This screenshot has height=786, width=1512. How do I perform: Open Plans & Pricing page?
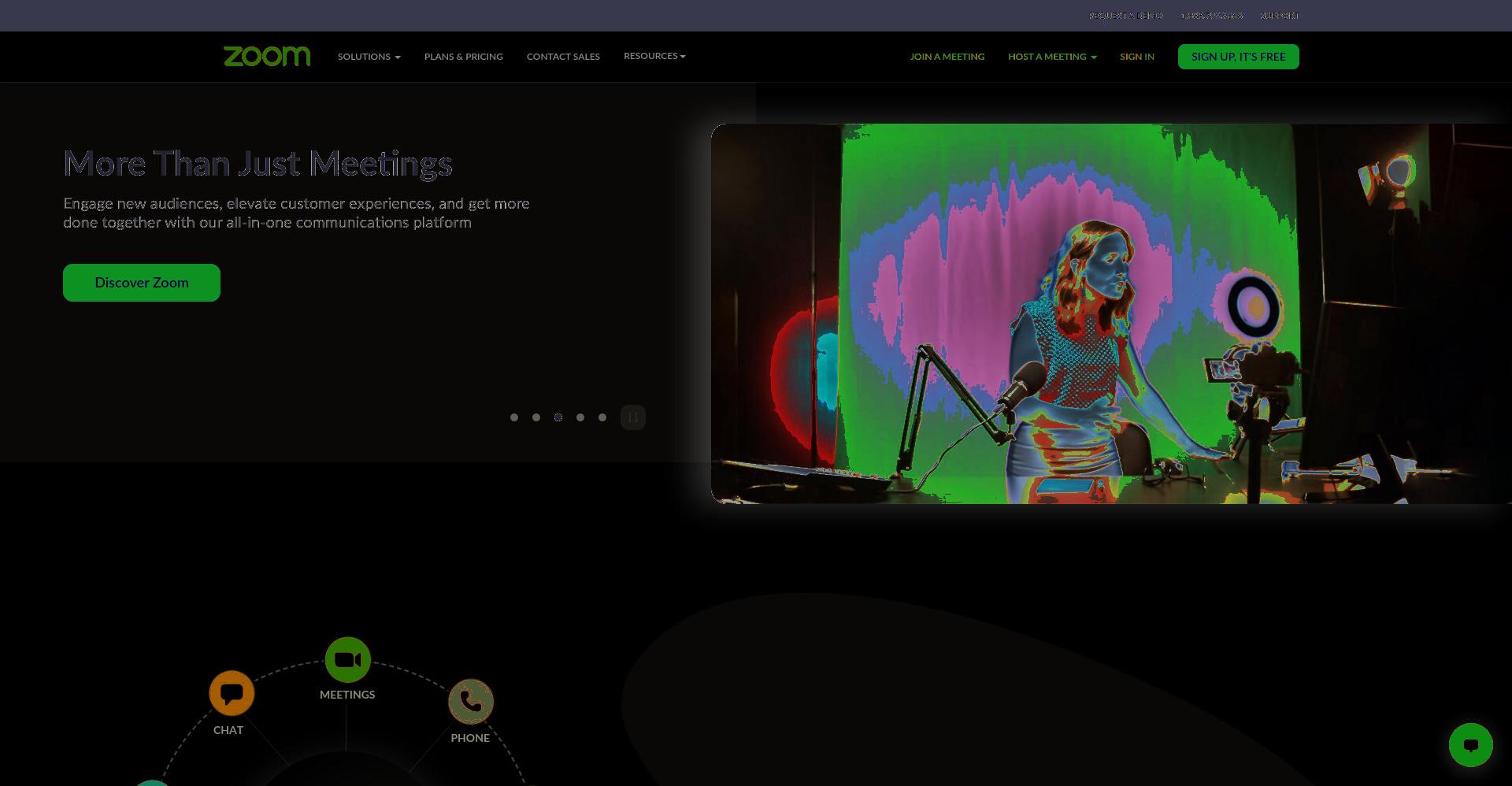point(464,57)
